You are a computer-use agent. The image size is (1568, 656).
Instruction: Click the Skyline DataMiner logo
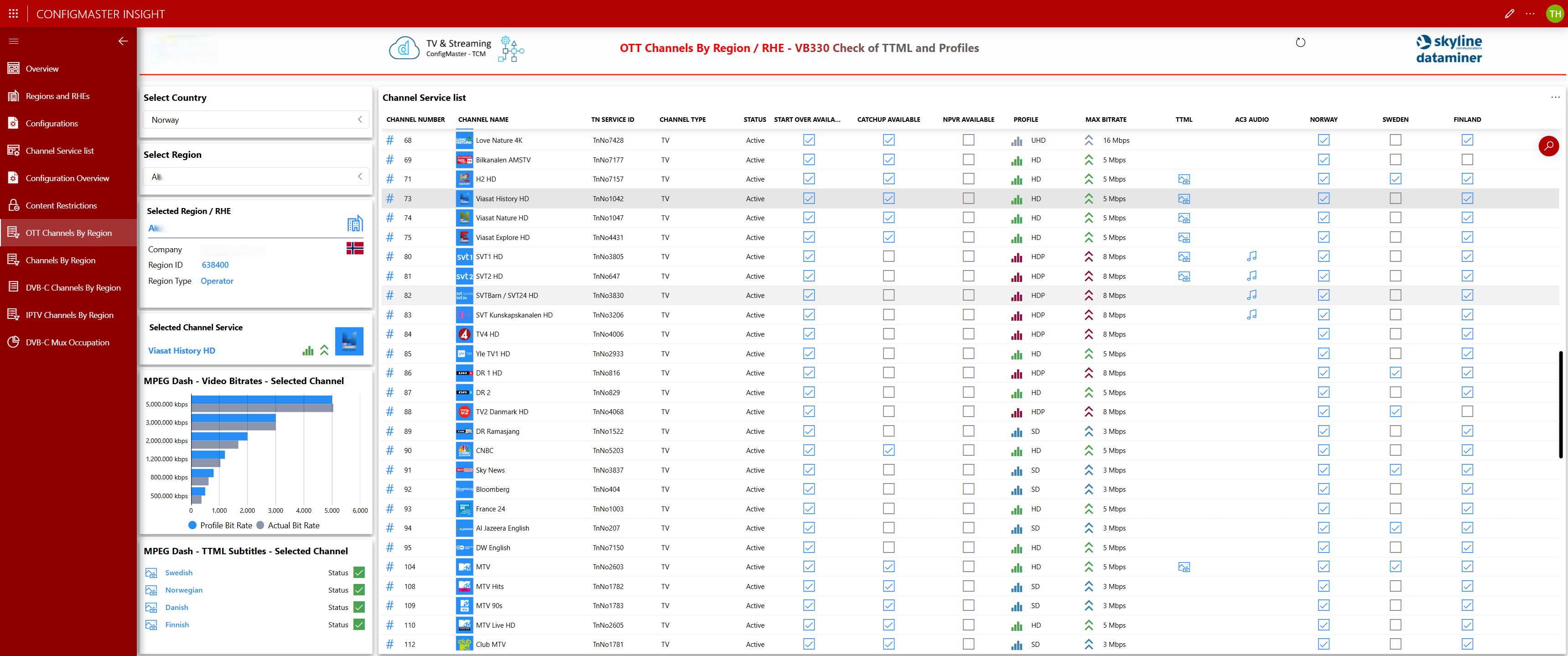1449,49
